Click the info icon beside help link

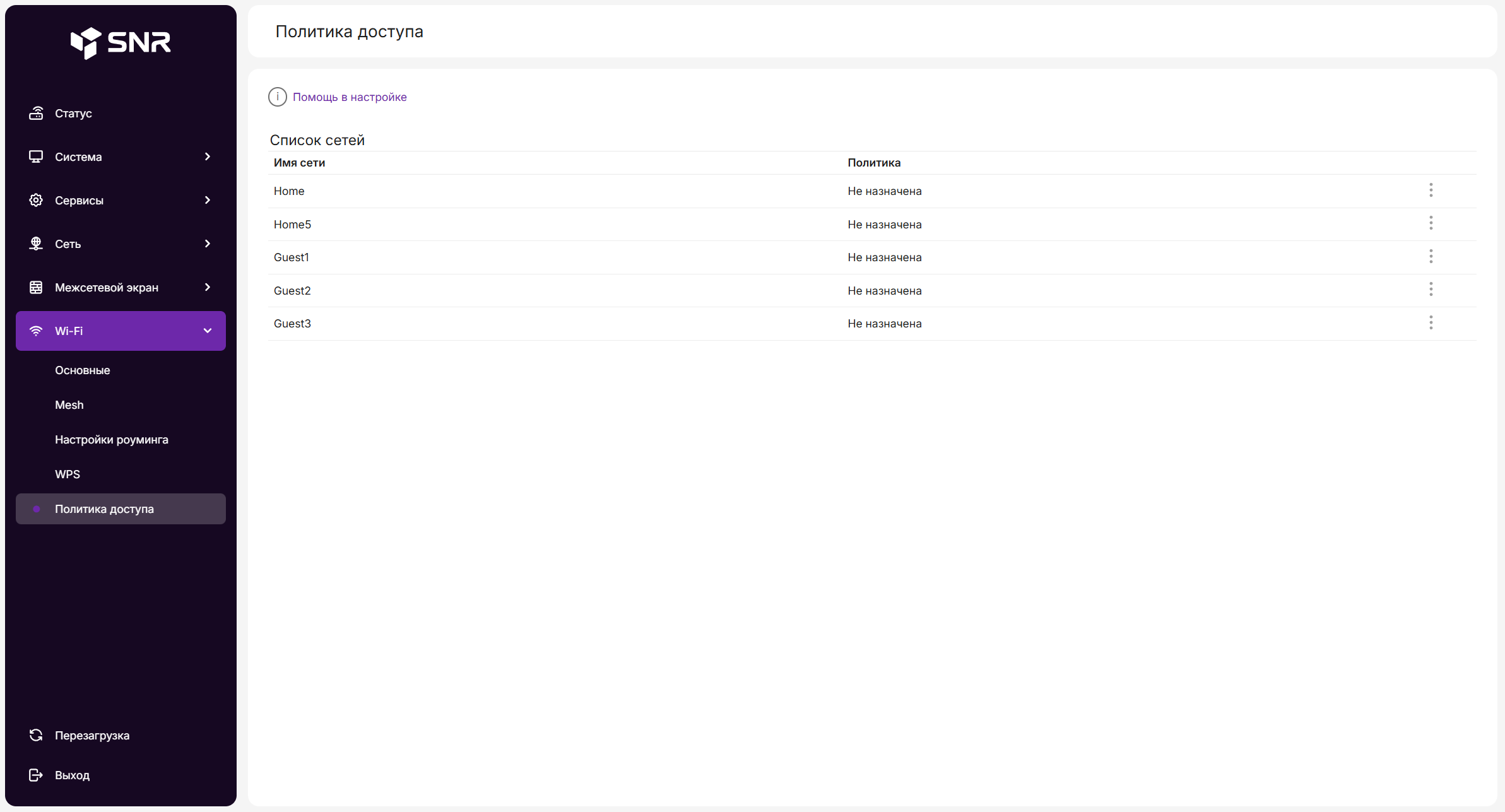tap(278, 97)
